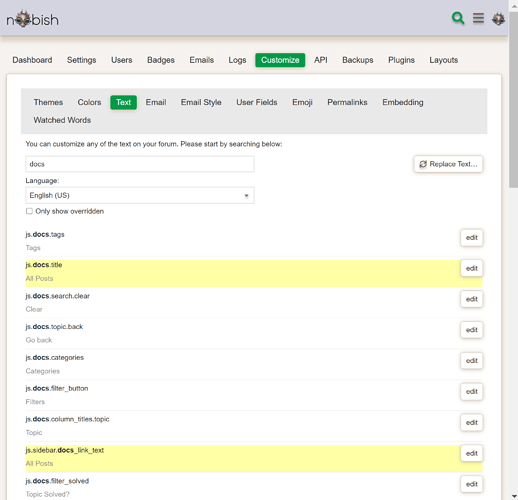This screenshot has width=518, height=500.
Task: Open the Email sub-tab
Action: 156,102
